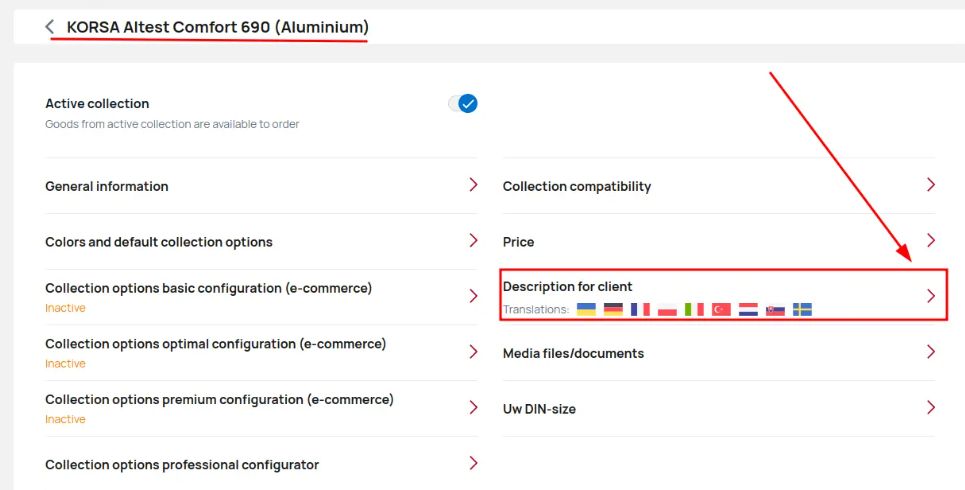Screen dimensions: 965x490
Task: Open Colors and default collection options
Action: pos(262,241)
